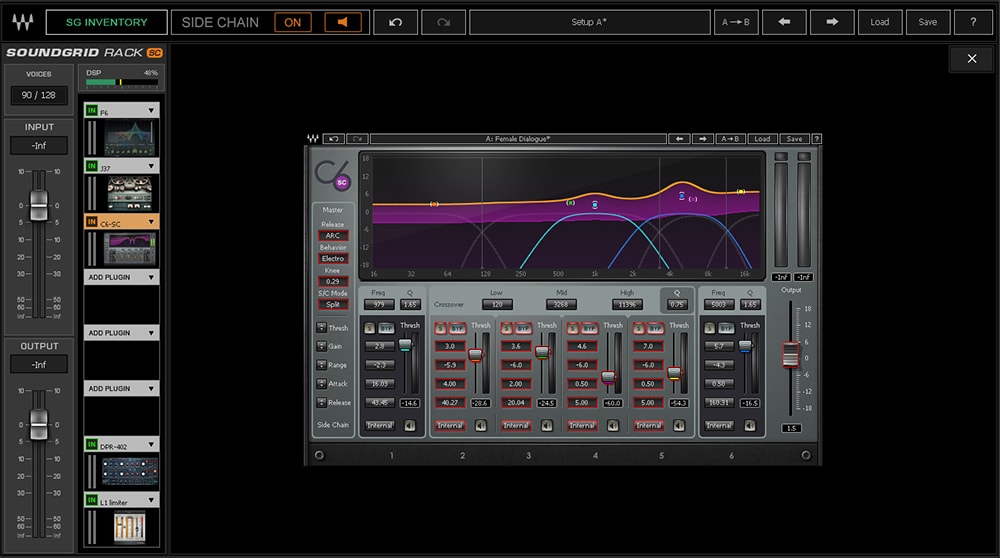The height and width of the screenshot is (558, 1000).
Task: Expand the F6 plugin slot dropdown arrow
Action: point(151,110)
